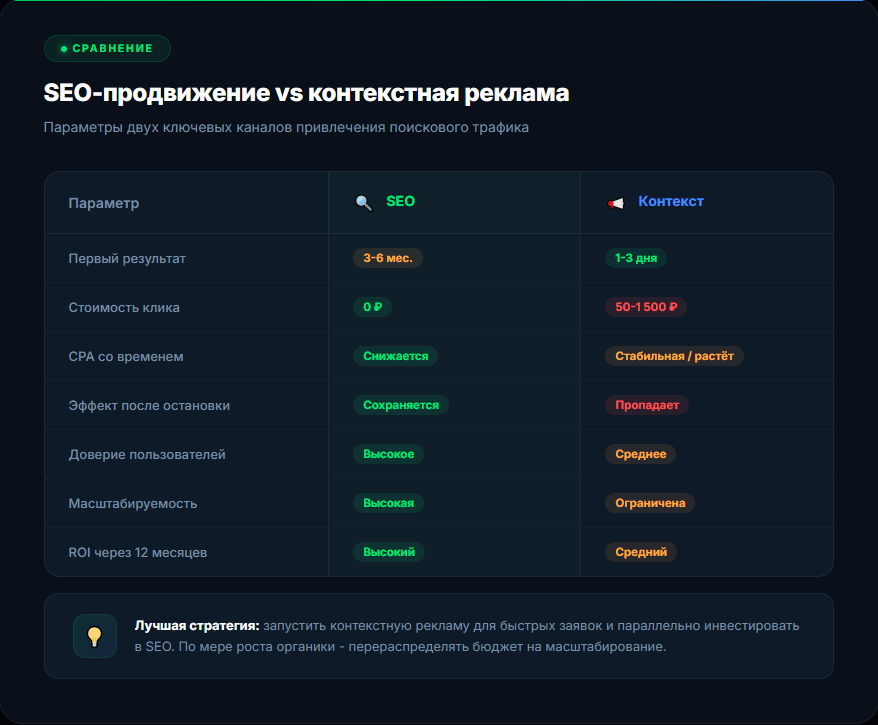Select the SEO column header

pyautogui.click(x=400, y=202)
